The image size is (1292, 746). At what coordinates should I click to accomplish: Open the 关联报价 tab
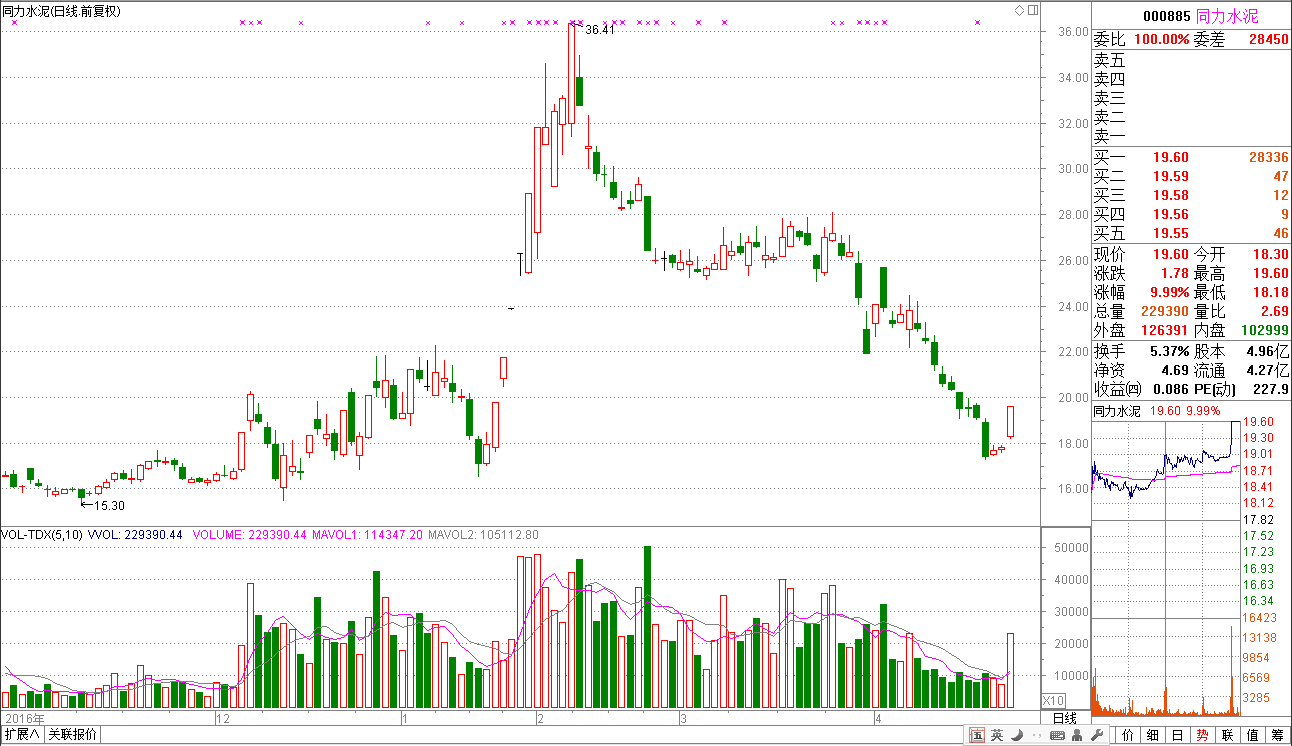point(73,735)
